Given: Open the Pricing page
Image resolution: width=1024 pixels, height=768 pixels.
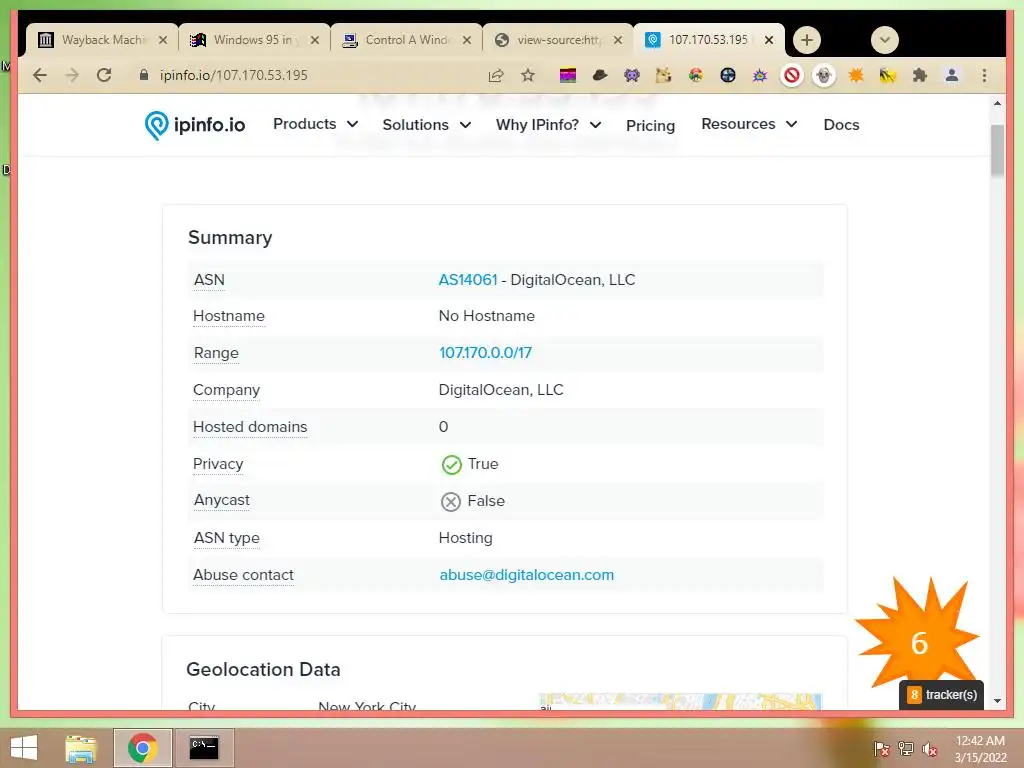Looking at the screenshot, I should pyautogui.click(x=650, y=125).
